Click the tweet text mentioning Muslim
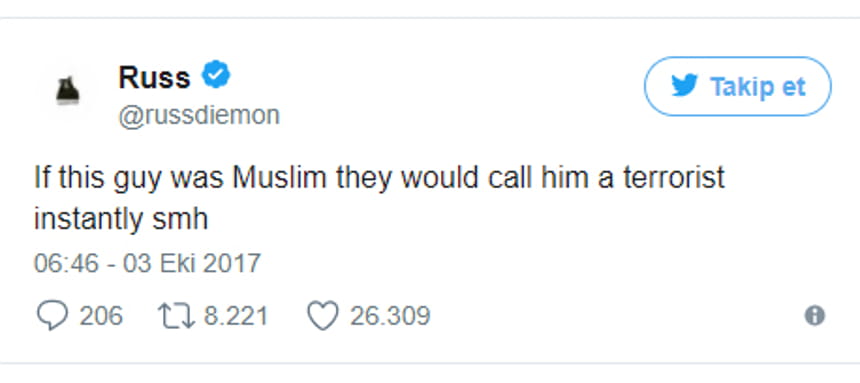Image resolution: width=860 pixels, height=383 pixels. (x=380, y=198)
